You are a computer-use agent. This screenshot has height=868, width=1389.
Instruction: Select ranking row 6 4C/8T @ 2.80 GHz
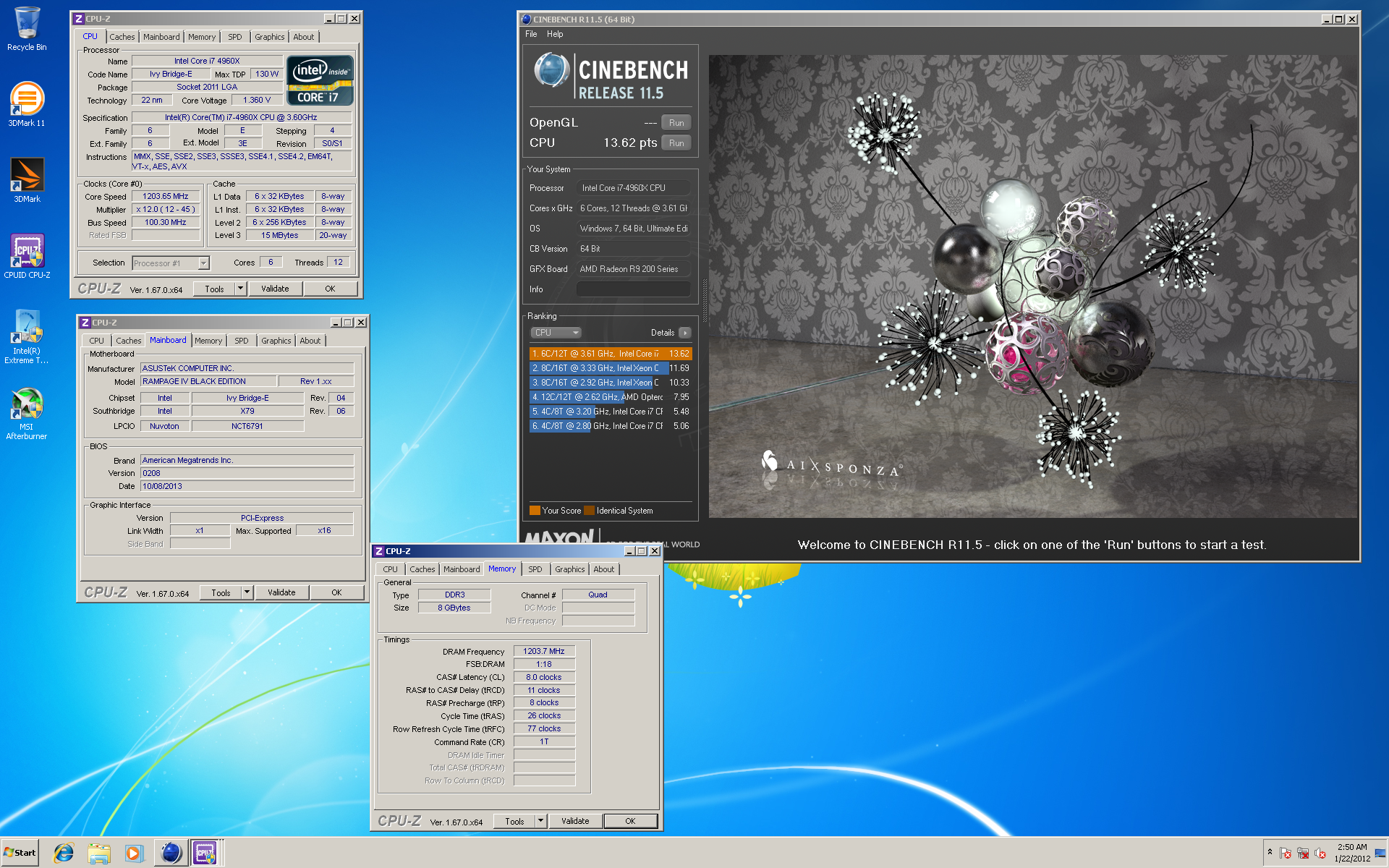[x=611, y=426]
